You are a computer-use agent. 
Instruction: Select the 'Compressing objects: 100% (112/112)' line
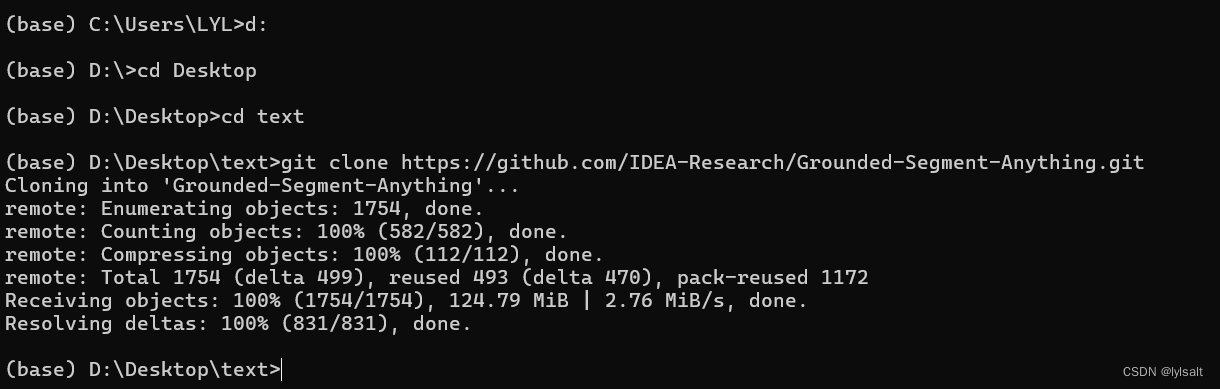tap(304, 255)
